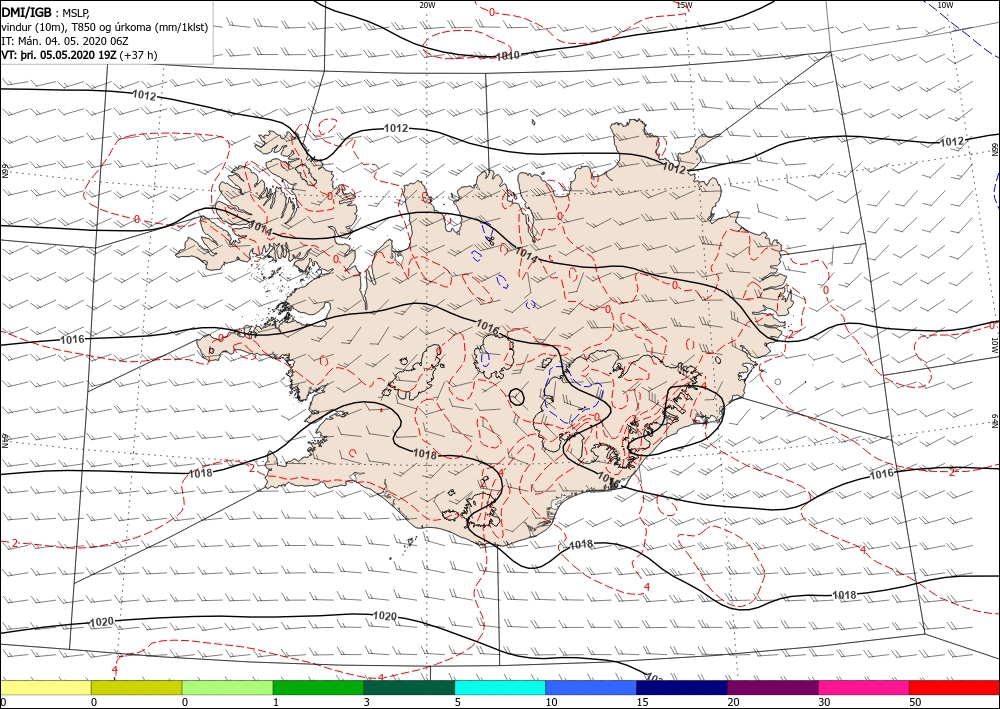The height and width of the screenshot is (709, 1000).
Task: Select the red 50 mm legend swatch
Action: [954, 687]
